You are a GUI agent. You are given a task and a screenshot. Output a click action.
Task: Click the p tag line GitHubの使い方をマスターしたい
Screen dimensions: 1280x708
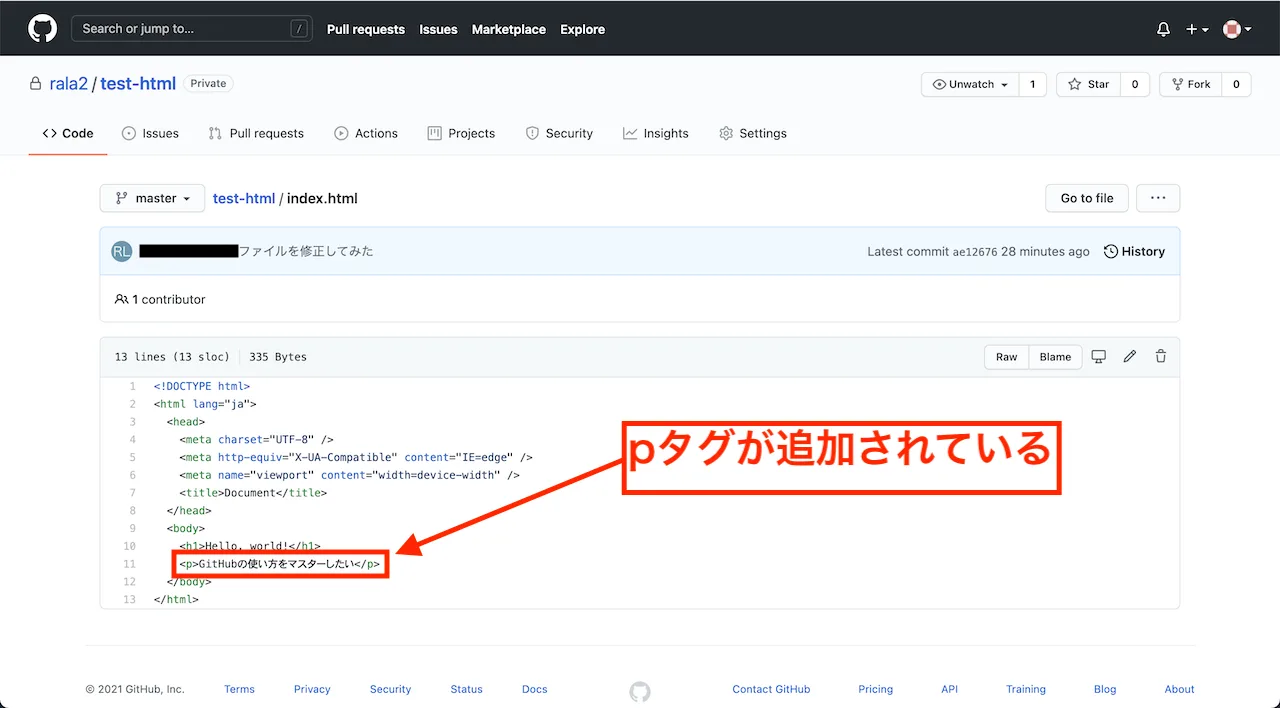(280, 564)
